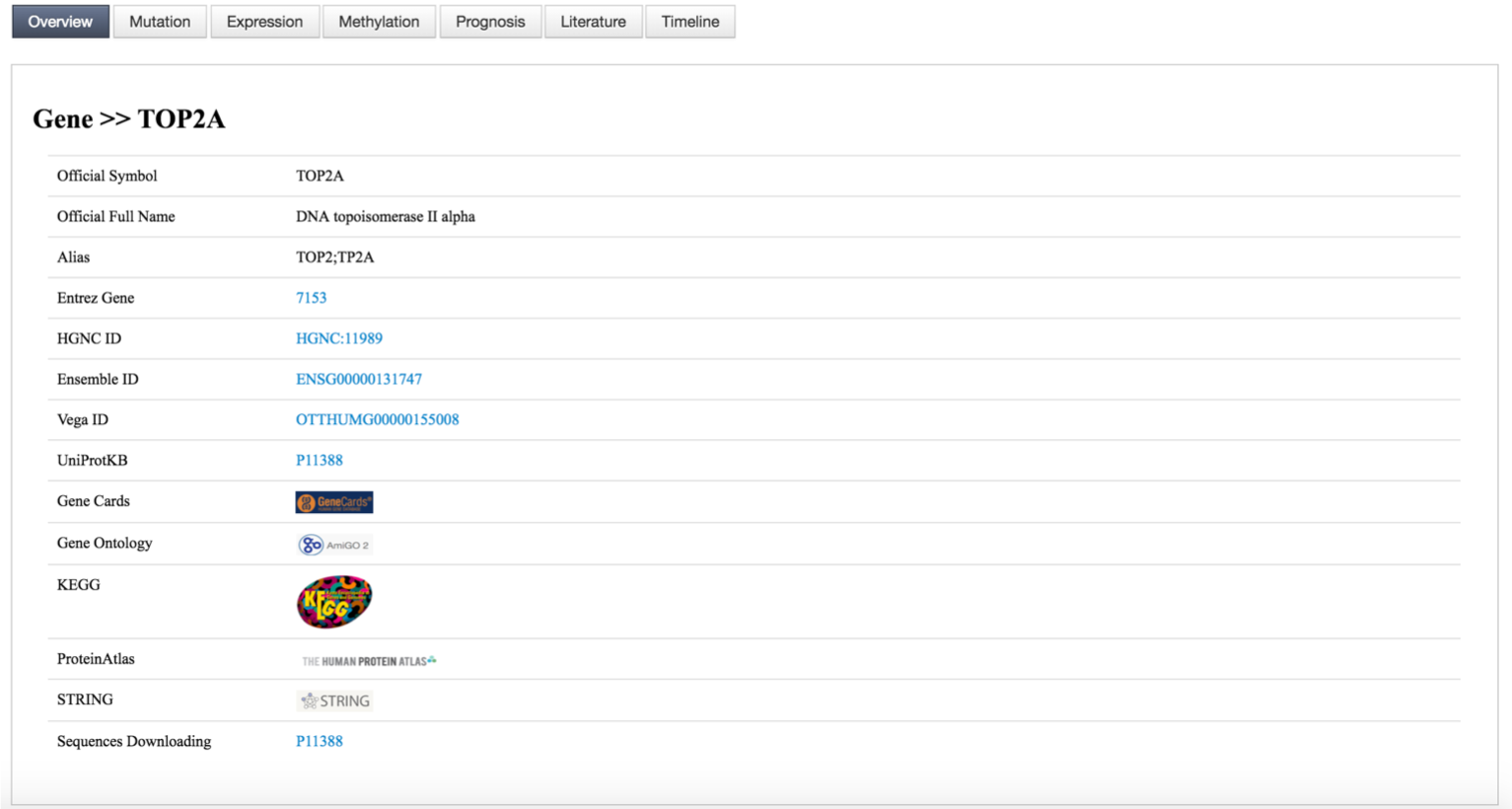Image resolution: width=1512 pixels, height=809 pixels.
Task: View the Literature tab
Action: (x=593, y=22)
